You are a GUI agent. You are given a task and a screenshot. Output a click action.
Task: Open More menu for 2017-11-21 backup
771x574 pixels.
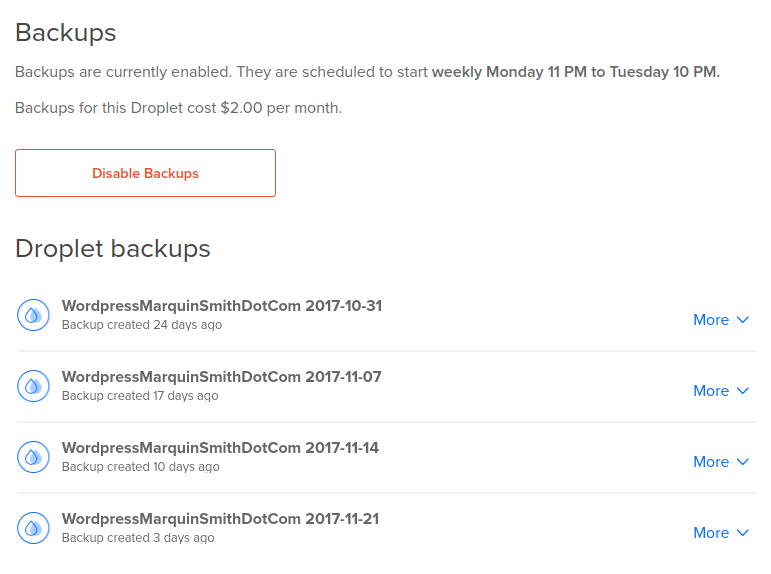tap(721, 533)
